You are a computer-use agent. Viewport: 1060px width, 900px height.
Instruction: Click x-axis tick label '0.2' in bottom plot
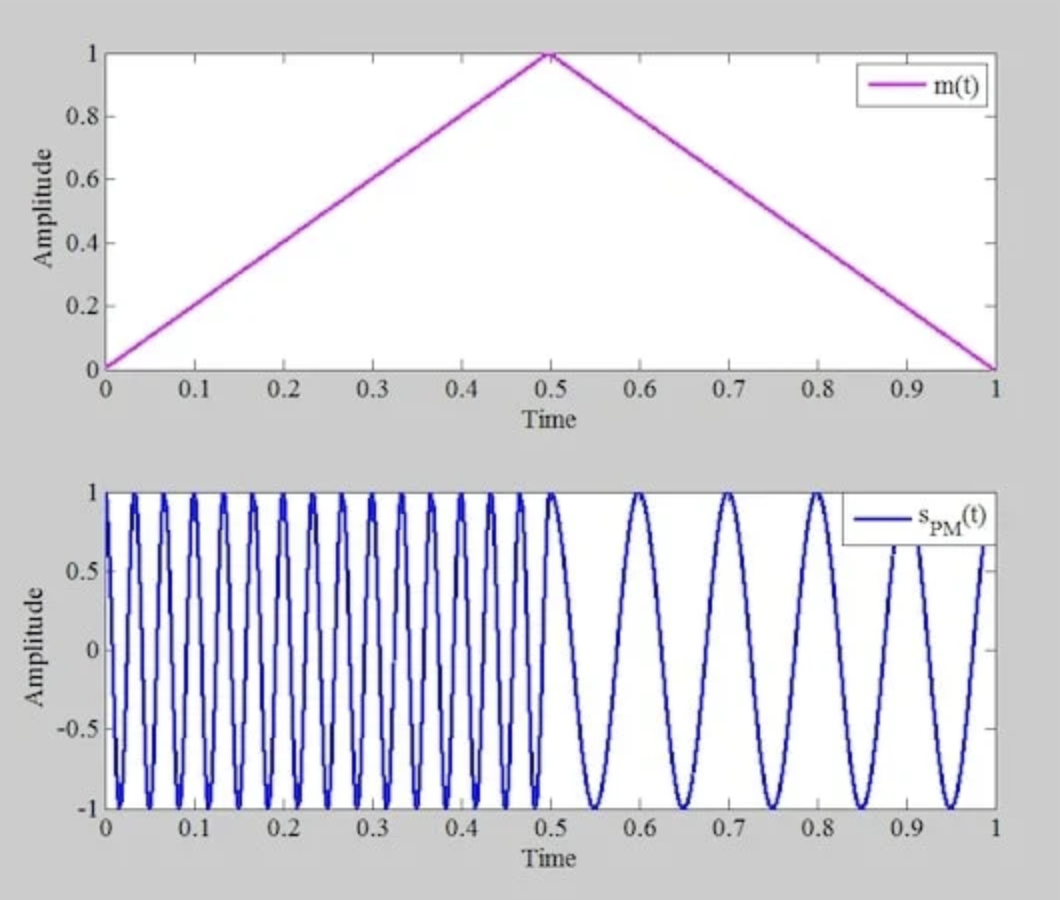click(x=283, y=828)
